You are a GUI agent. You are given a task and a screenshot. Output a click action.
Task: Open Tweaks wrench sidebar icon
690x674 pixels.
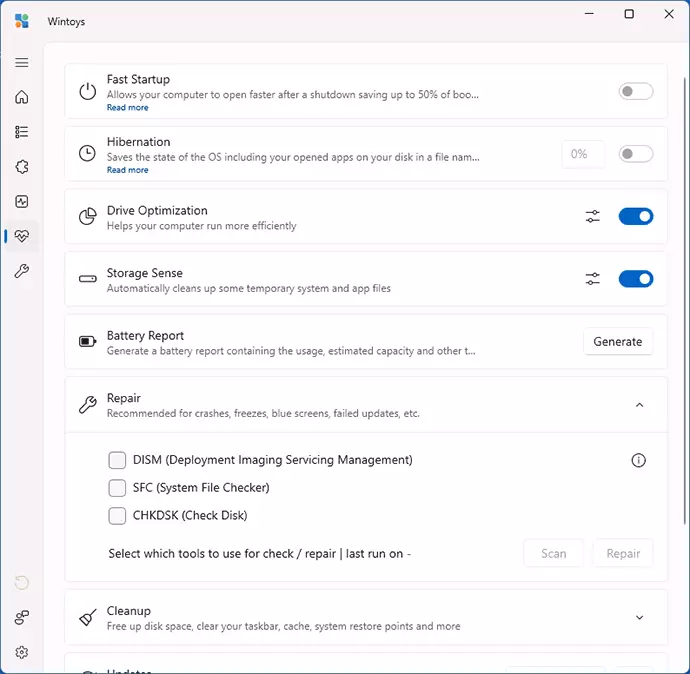[22, 271]
